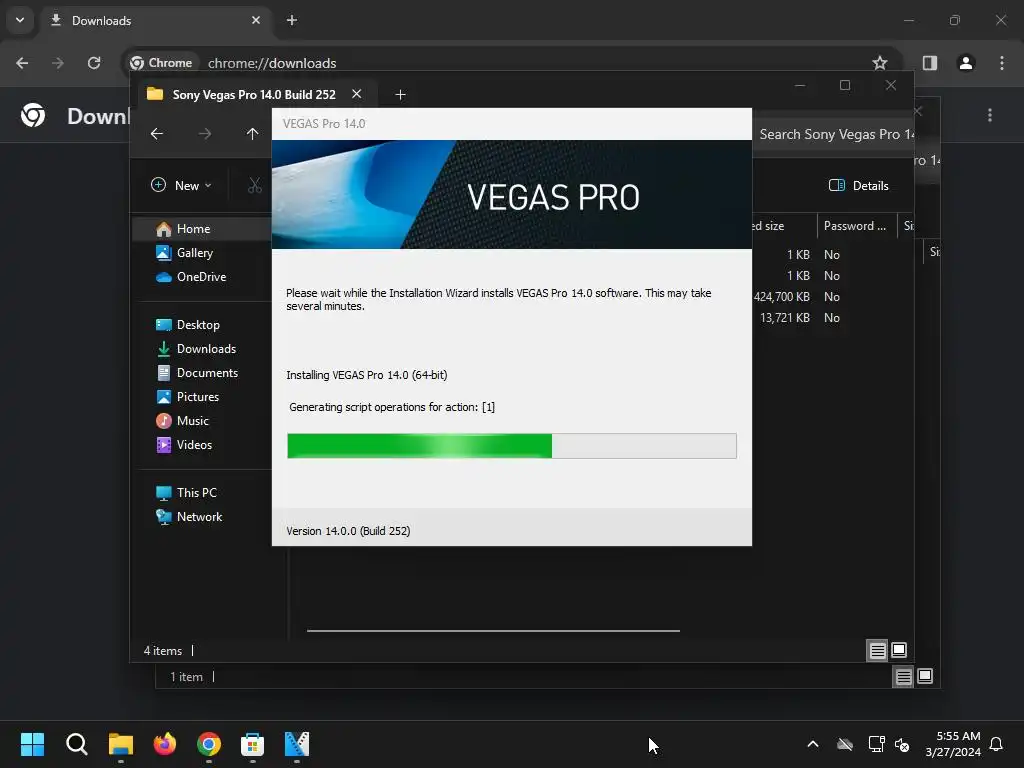
Task: Open Chrome tab search dropdown
Action: 20,20
